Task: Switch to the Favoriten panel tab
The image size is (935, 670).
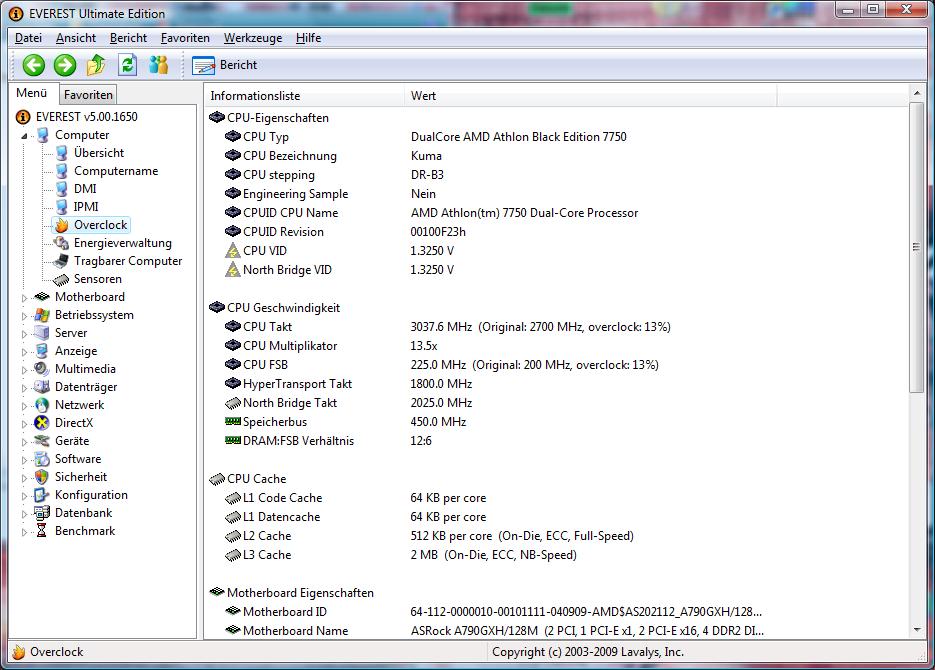Action: (x=88, y=95)
